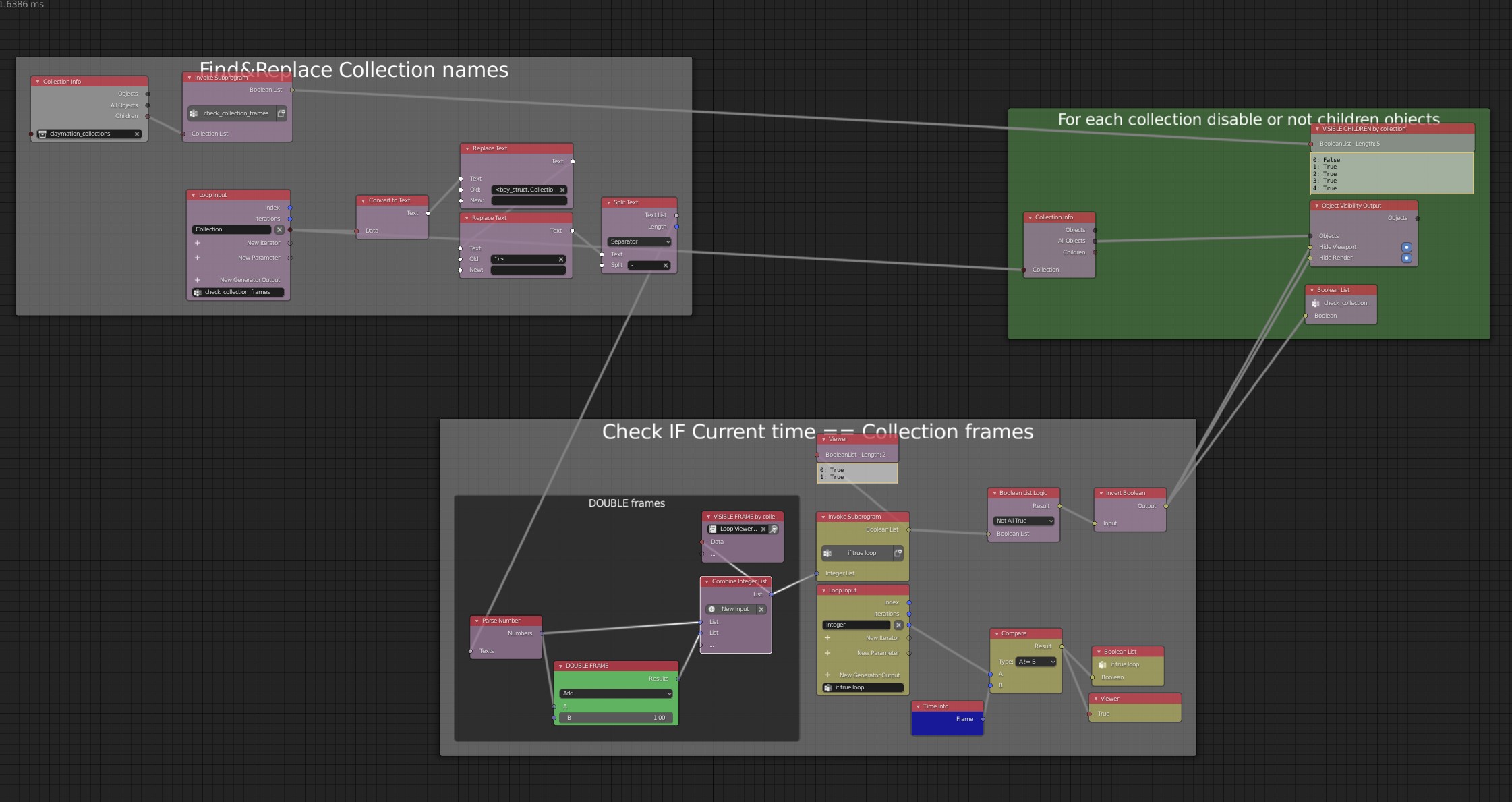Click the empty New field in lower Replace Text
Image resolution: width=1512 pixels, height=802 pixels.
(528, 270)
